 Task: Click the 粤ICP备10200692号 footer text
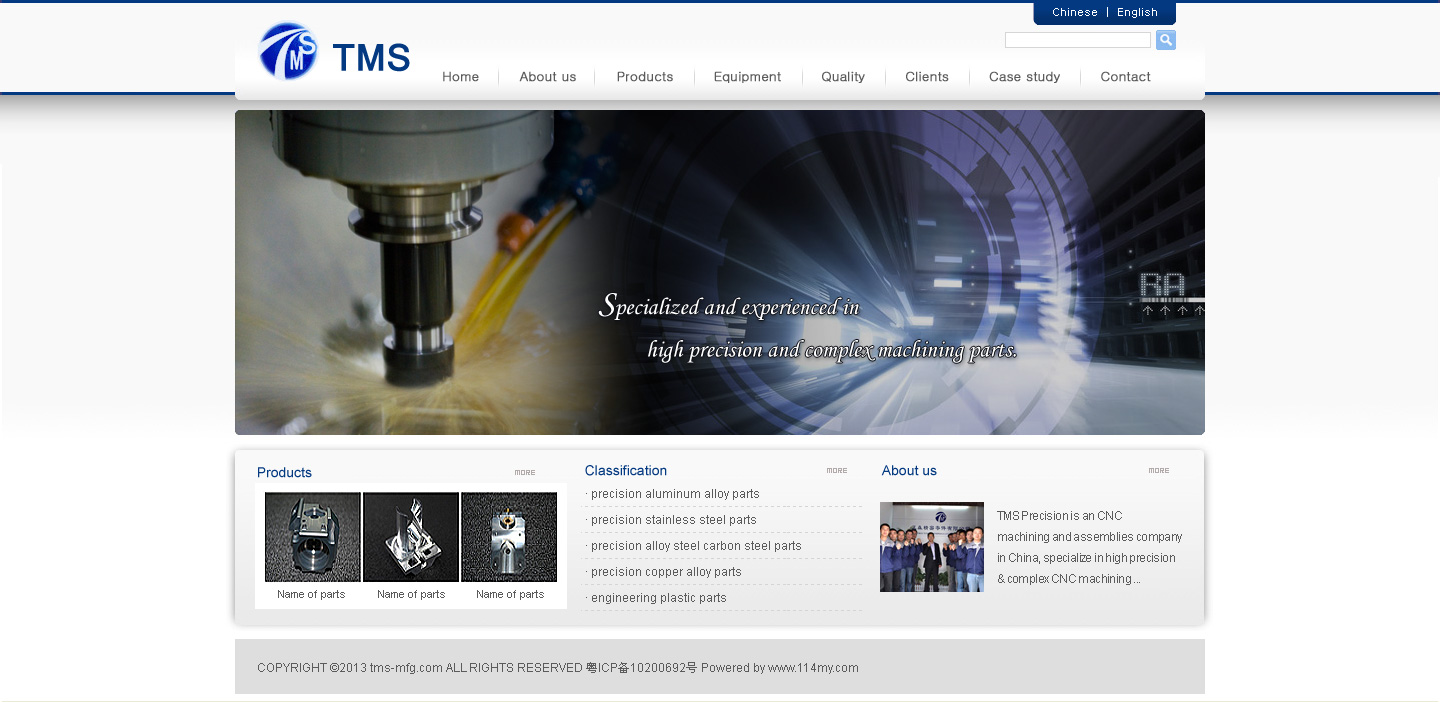[641, 668]
